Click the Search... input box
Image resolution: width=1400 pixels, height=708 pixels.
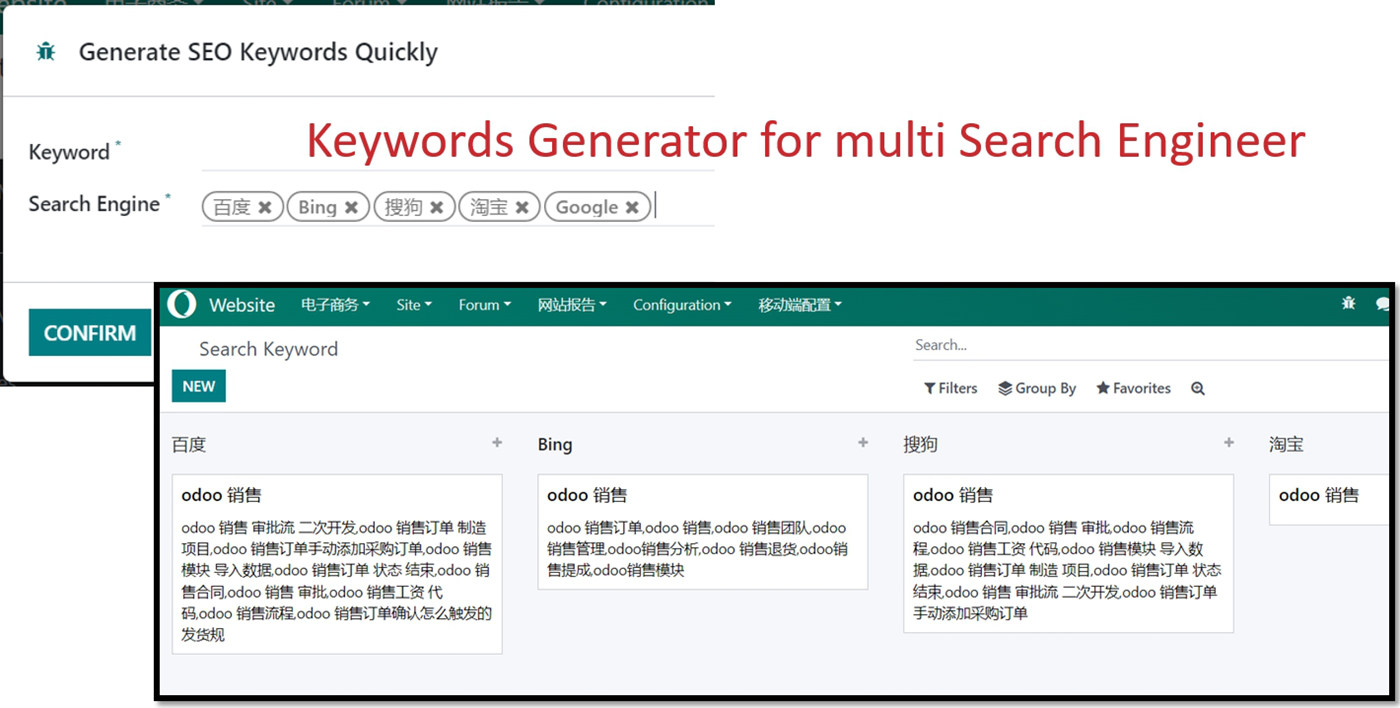(1150, 346)
